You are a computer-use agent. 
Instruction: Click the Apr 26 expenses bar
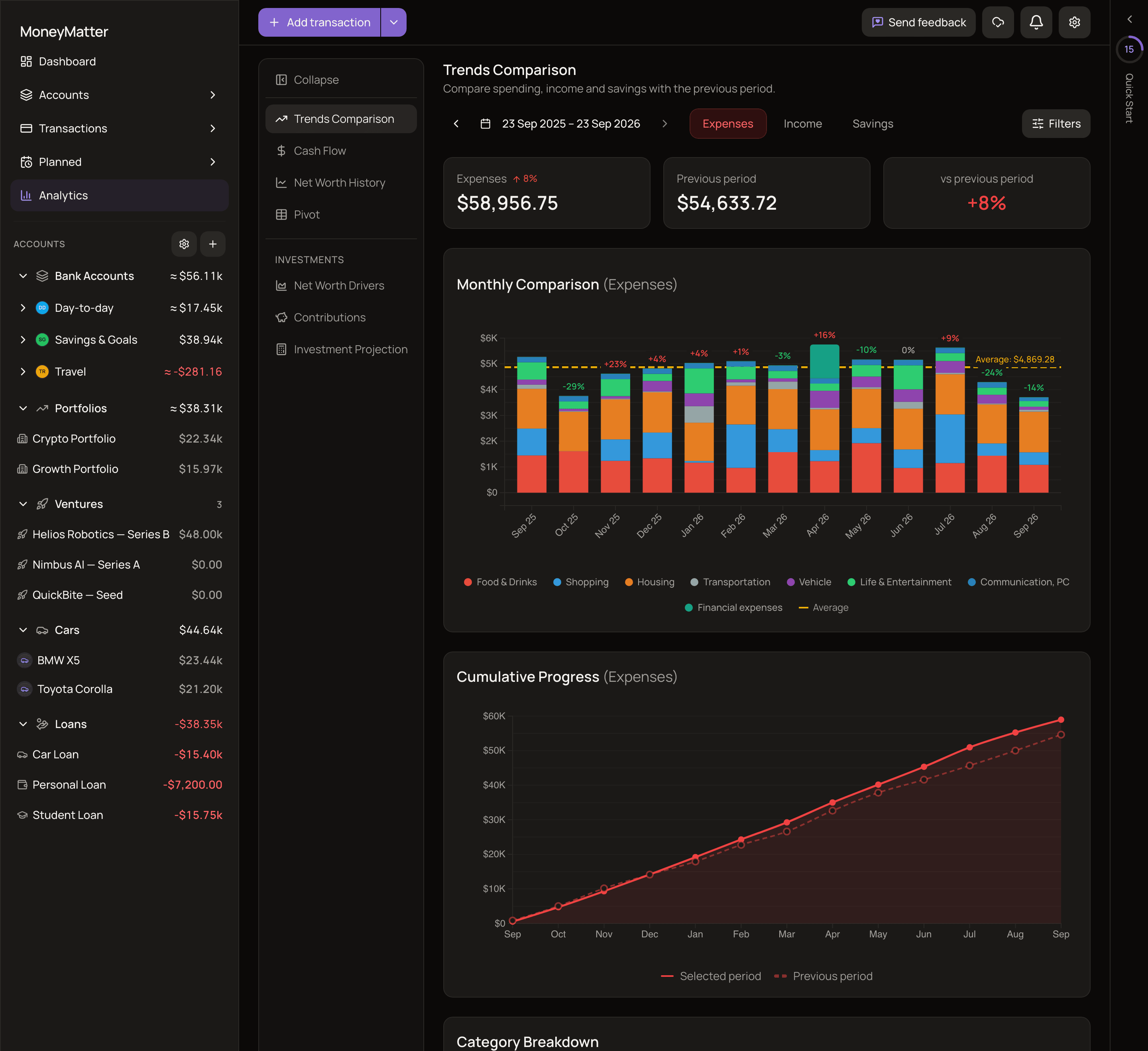(x=824, y=419)
